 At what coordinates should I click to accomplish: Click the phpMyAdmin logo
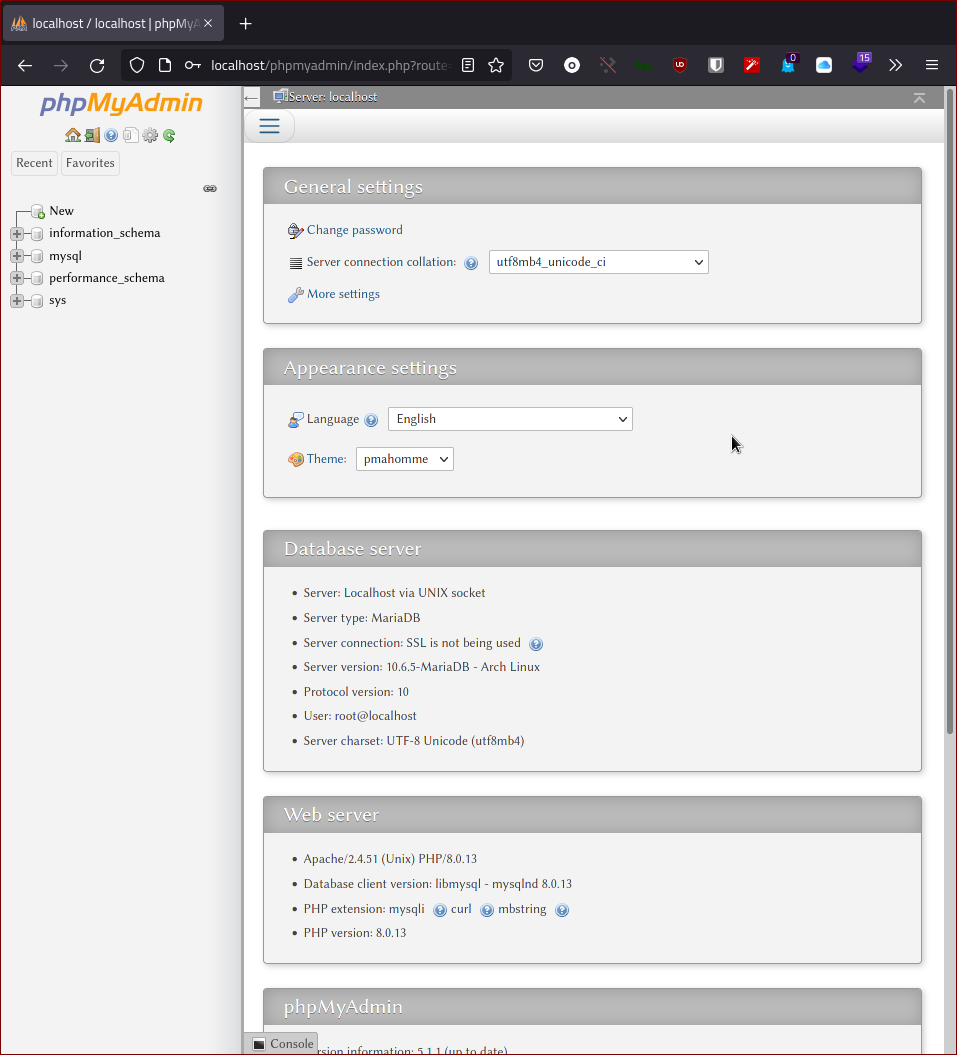pos(121,103)
